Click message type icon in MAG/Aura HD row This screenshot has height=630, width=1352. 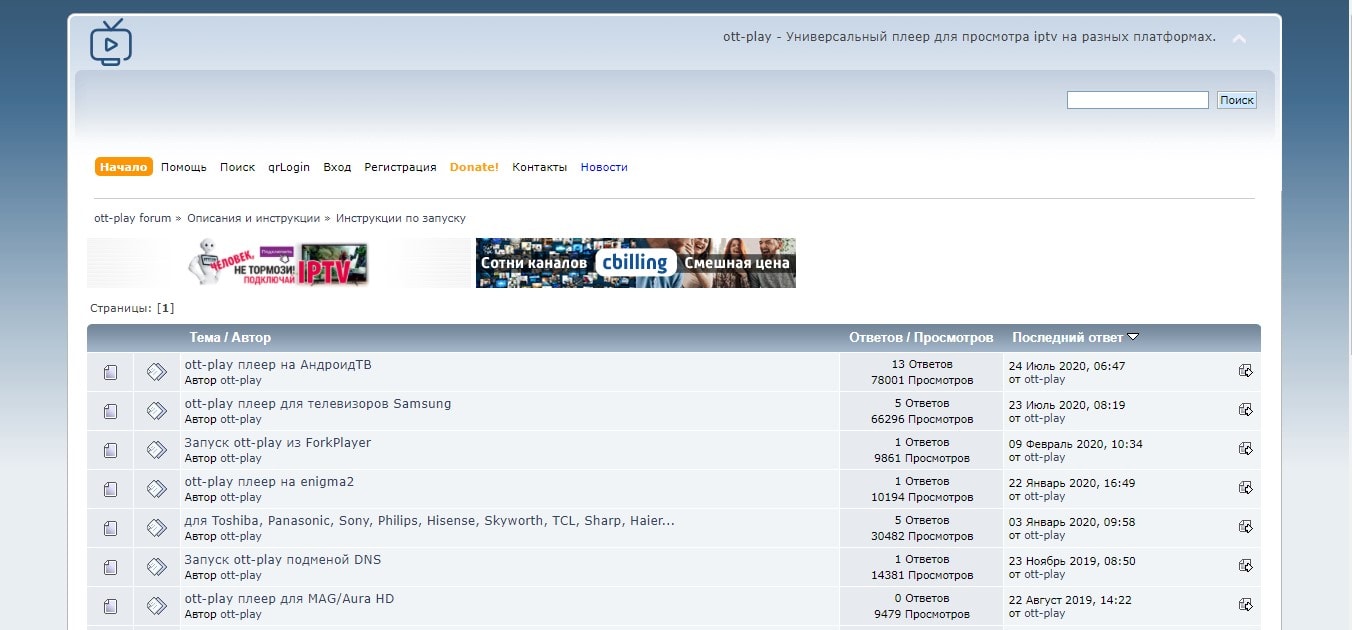point(157,606)
